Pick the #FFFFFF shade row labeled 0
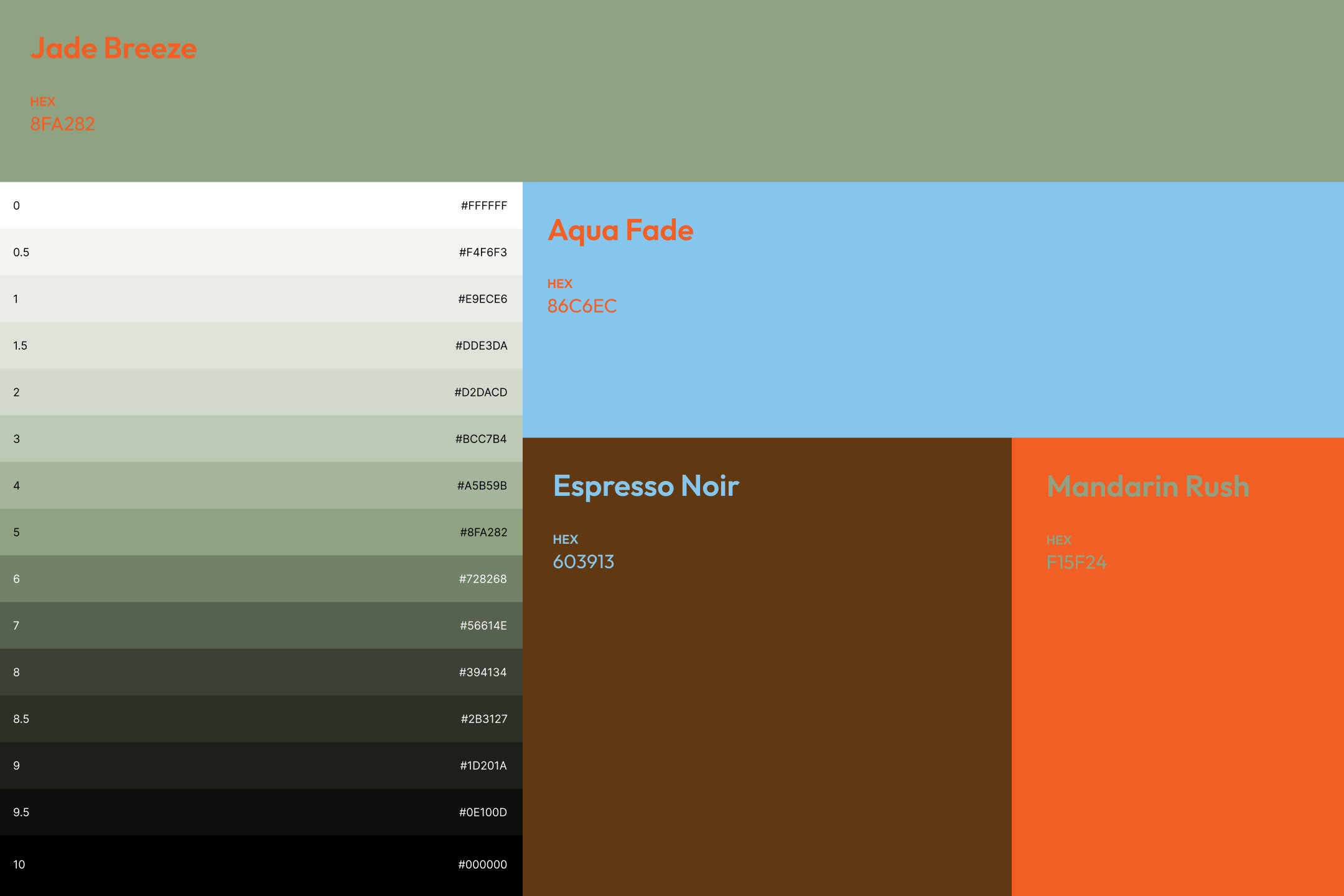Screen dimensions: 1344x896 click(261, 205)
